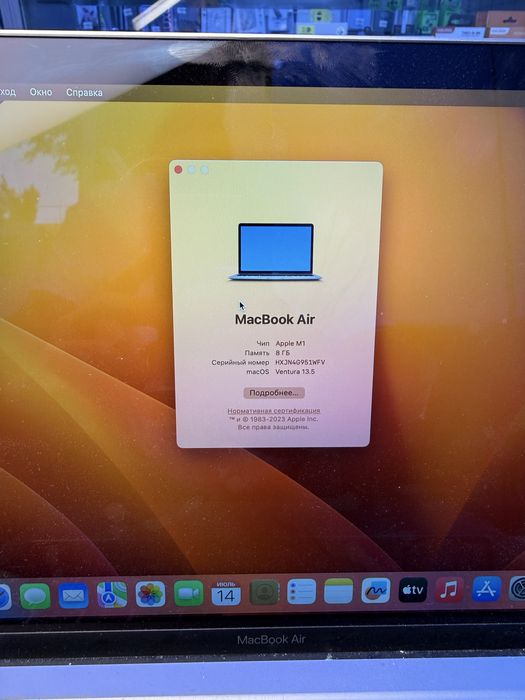The image size is (525, 700).
Task: Close the About This Mac window
Action: pyautogui.click(x=178, y=170)
